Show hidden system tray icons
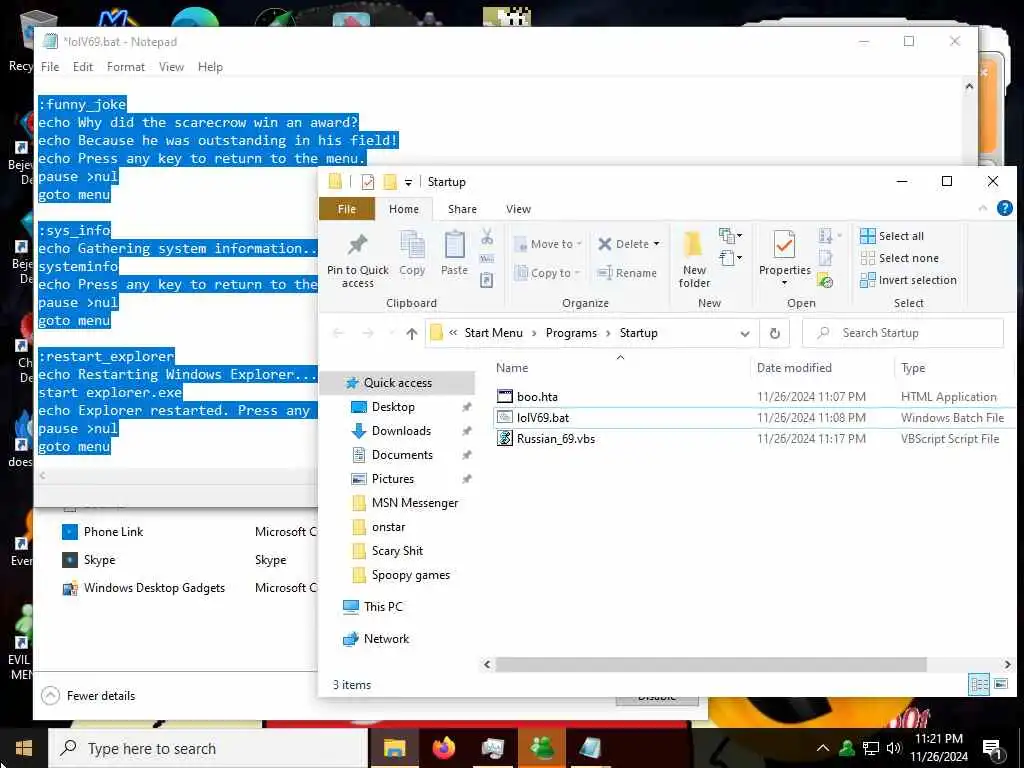 tap(823, 748)
